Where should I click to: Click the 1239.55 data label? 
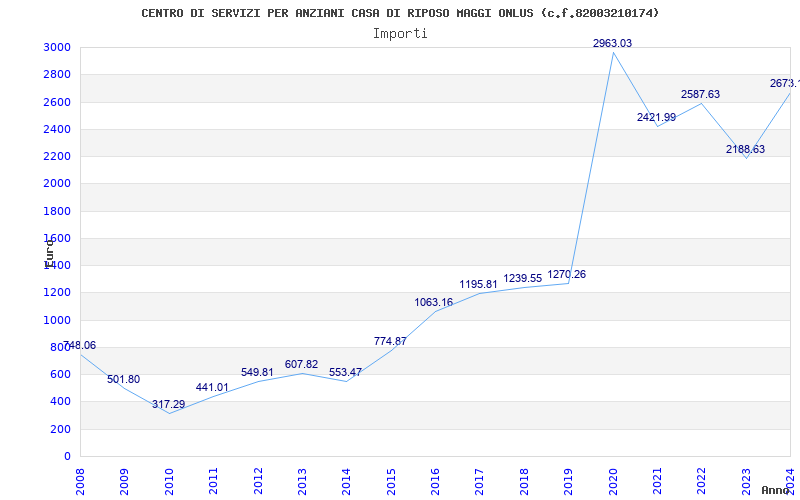pyautogui.click(x=522, y=278)
